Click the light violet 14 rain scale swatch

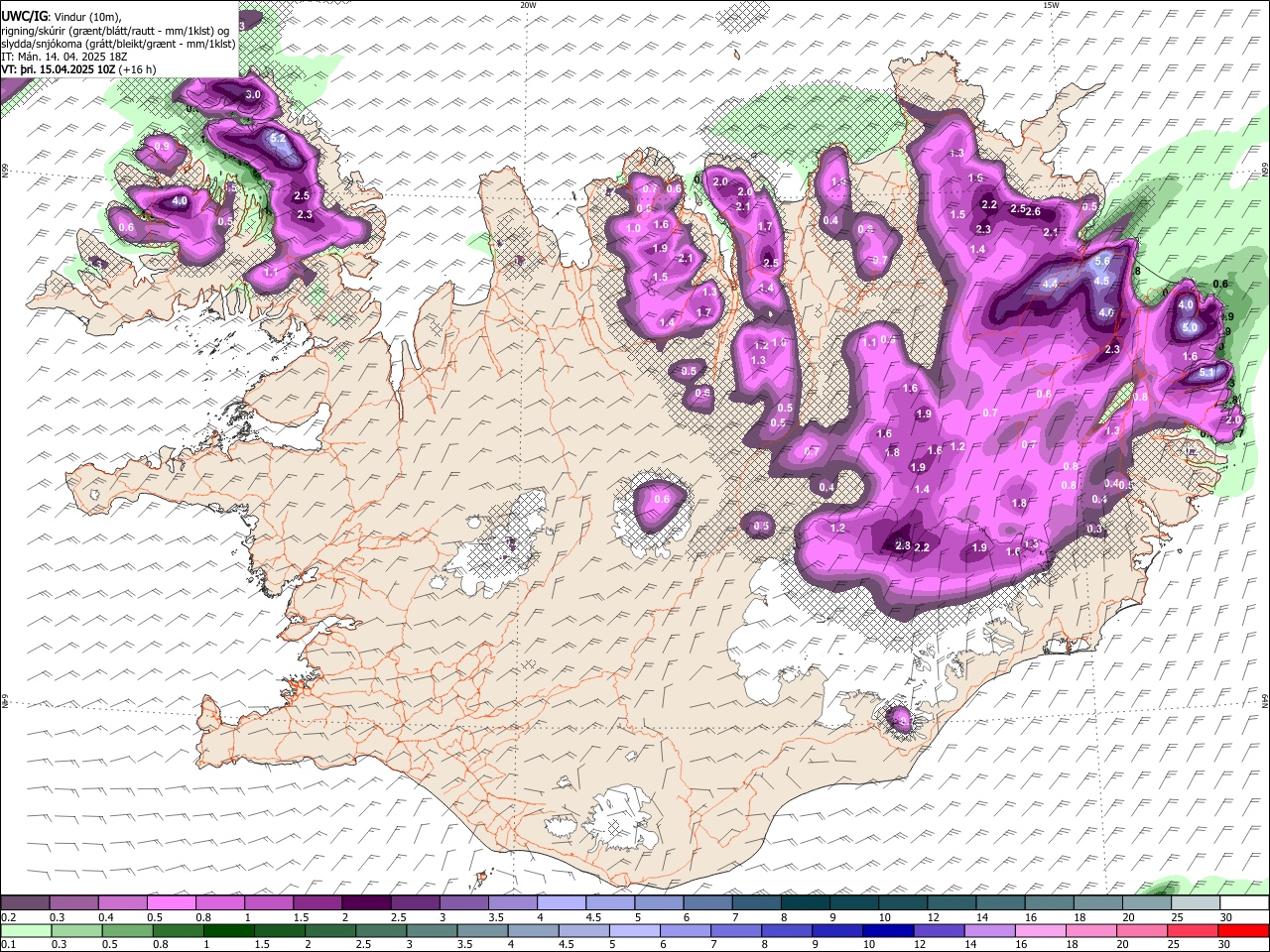988,931
